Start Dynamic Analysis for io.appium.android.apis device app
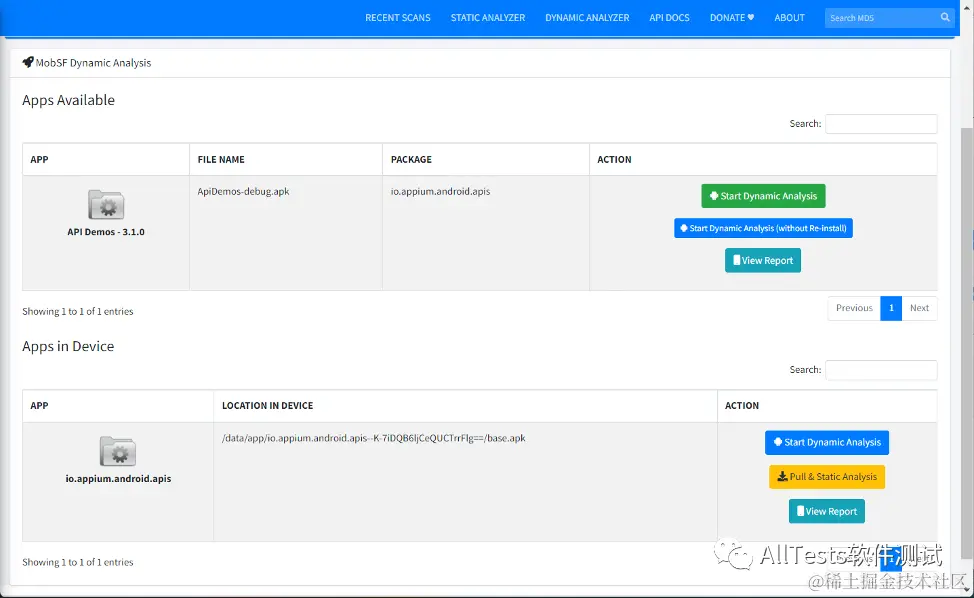This screenshot has width=974, height=598. (827, 442)
